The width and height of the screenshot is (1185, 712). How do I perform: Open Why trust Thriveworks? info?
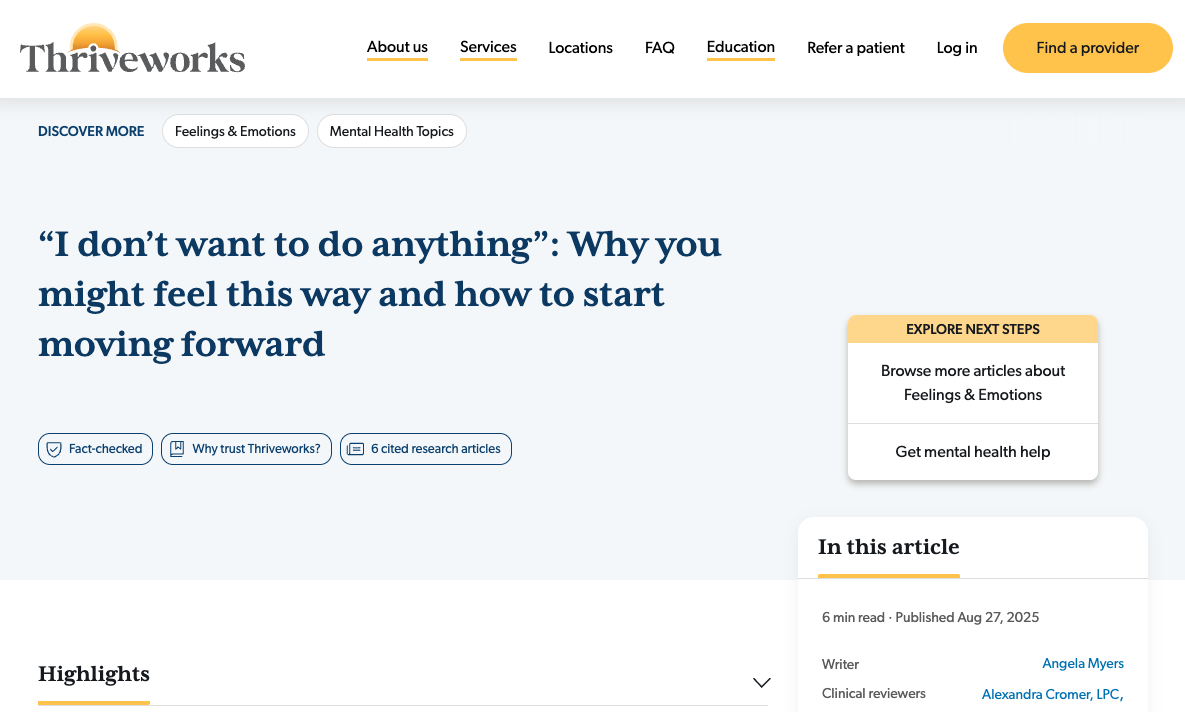(246, 449)
